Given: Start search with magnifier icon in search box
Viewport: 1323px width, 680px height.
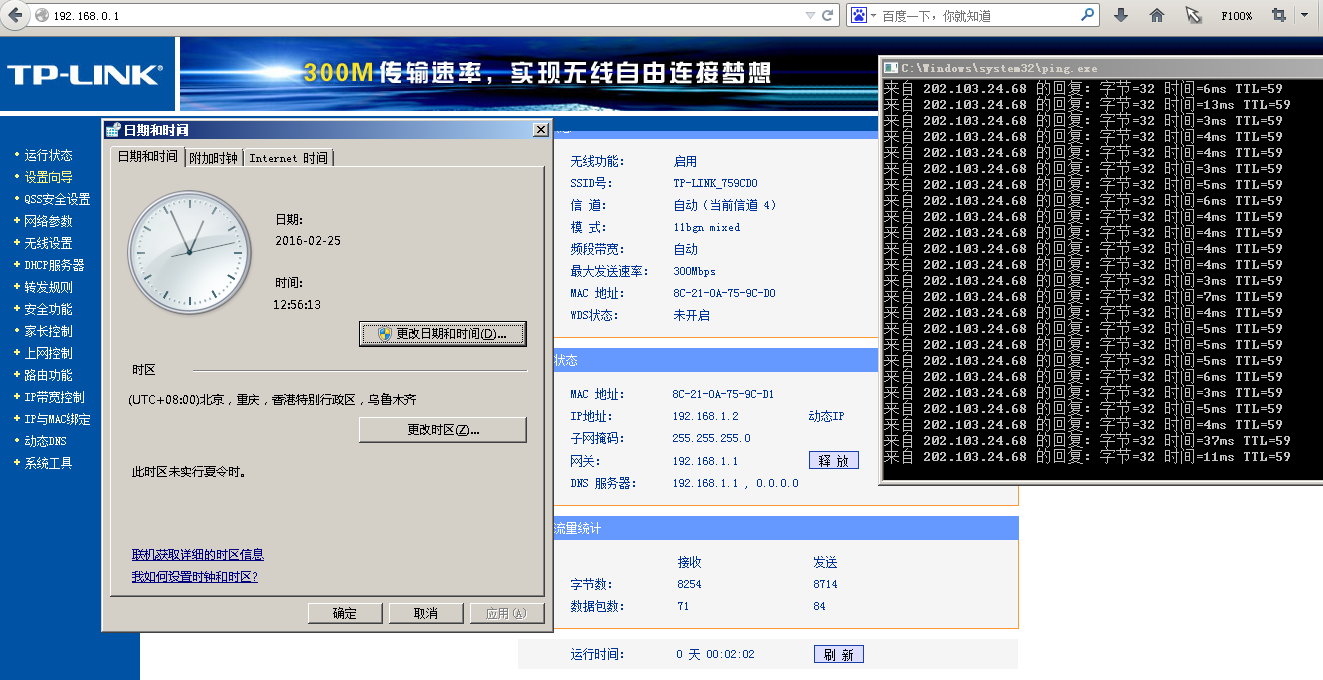Looking at the screenshot, I should pos(1088,15).
